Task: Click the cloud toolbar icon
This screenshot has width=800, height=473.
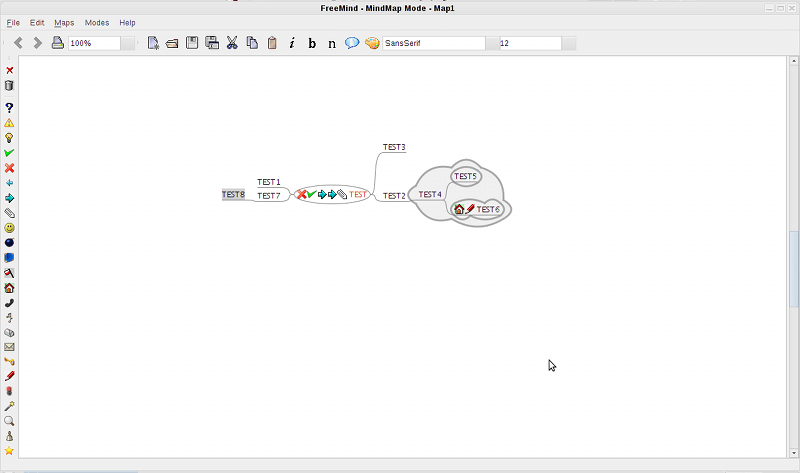Action: [352, 43]
